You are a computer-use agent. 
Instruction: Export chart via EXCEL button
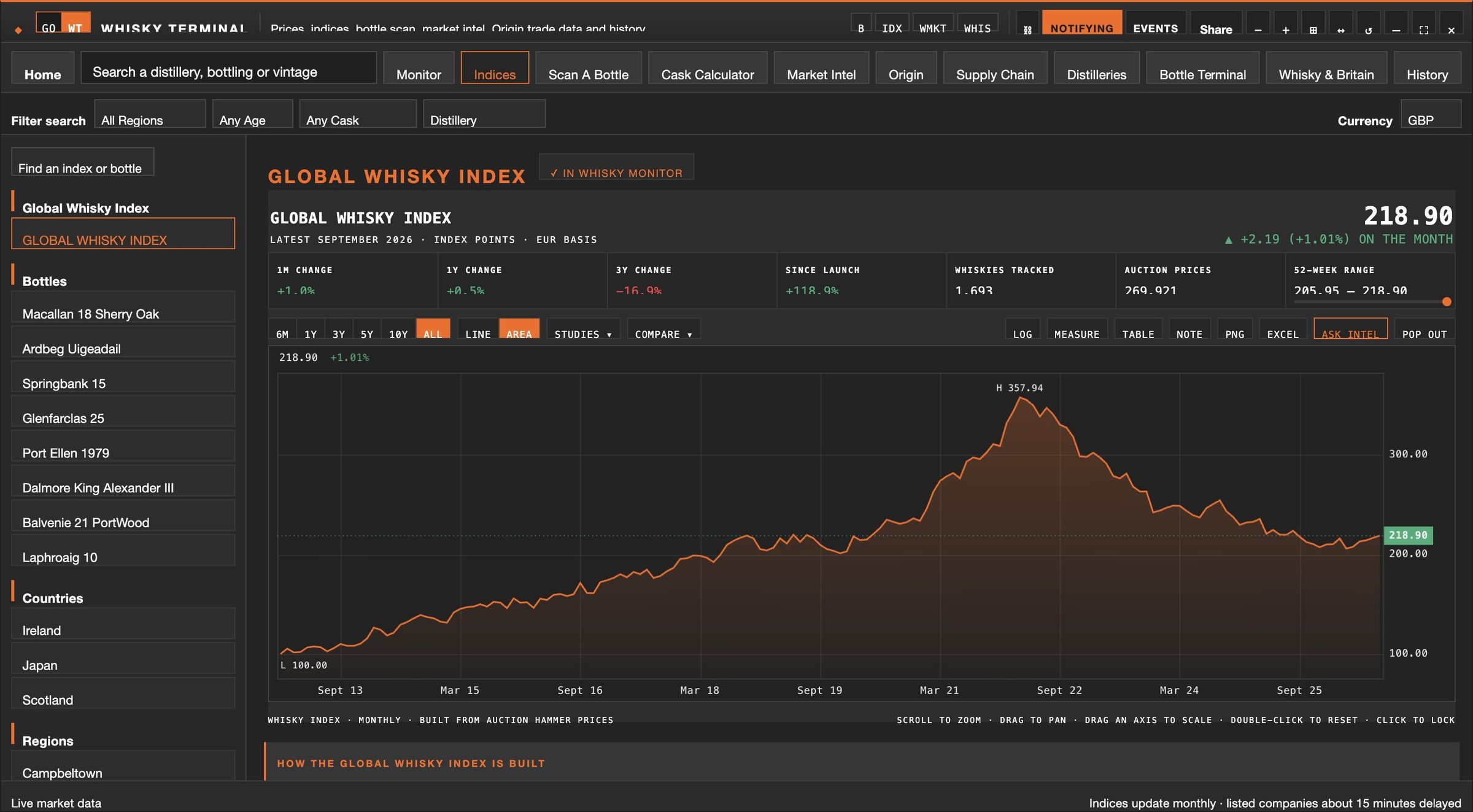tap(1283, 330)
